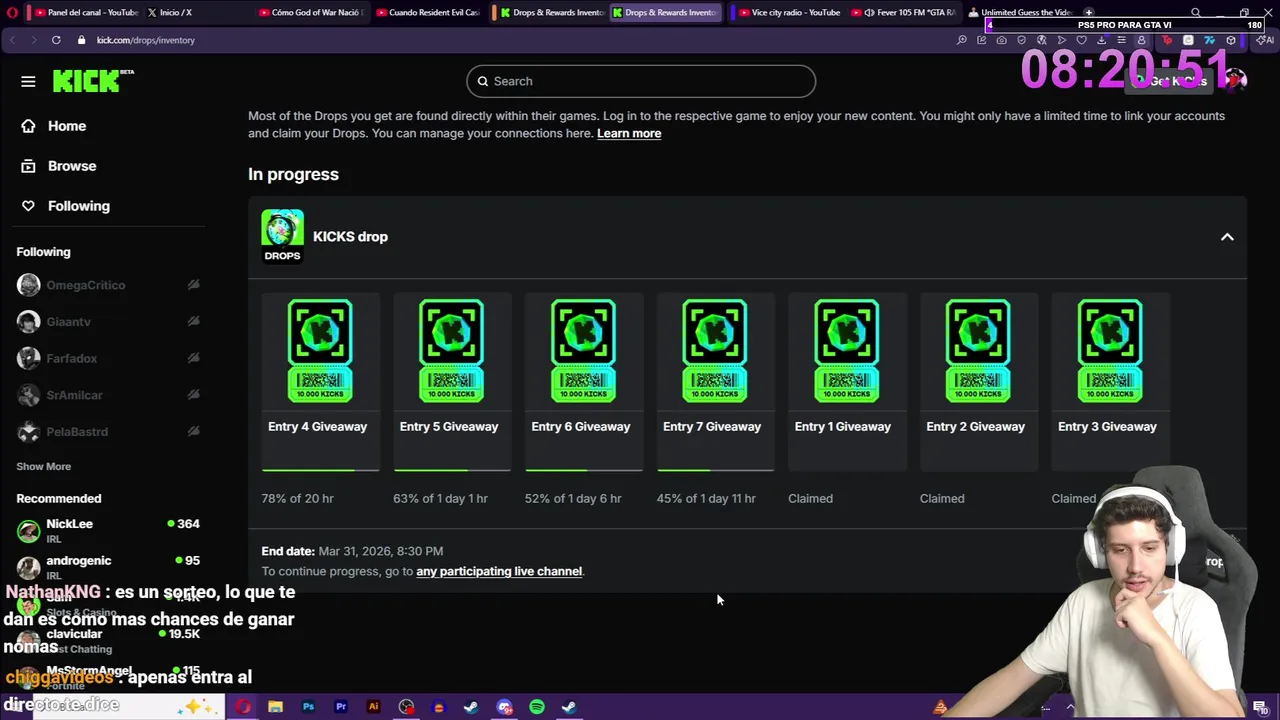Screen dimensions: 1280x720
Task: Open PelaBastrd avatar in Following list
Action: pyautogui.click(x=28, y=432)
